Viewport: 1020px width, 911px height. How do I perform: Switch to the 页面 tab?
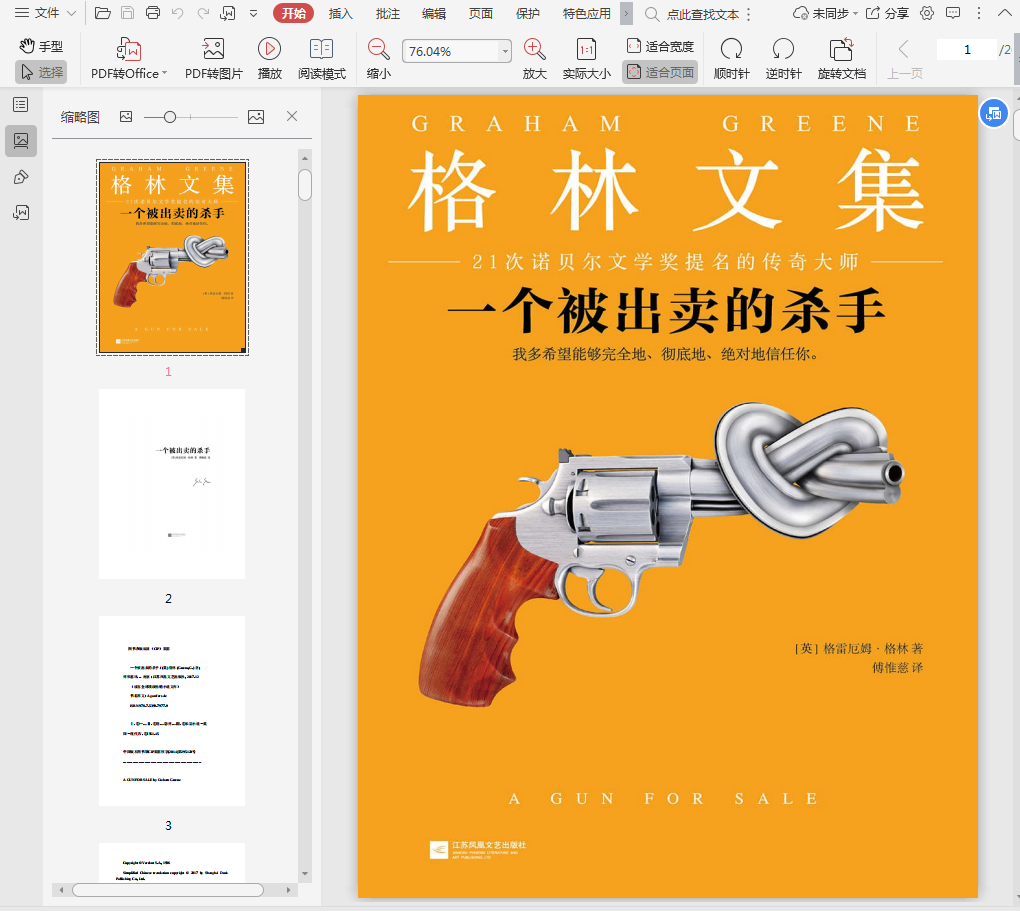coord(481,13)
